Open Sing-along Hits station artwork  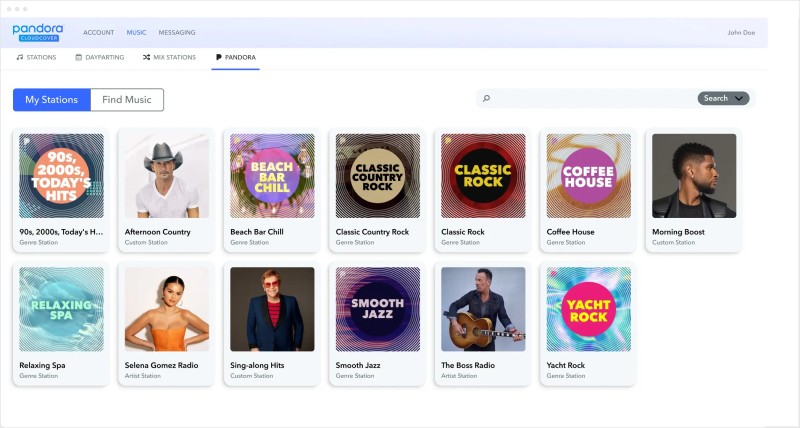pos(272,309)
